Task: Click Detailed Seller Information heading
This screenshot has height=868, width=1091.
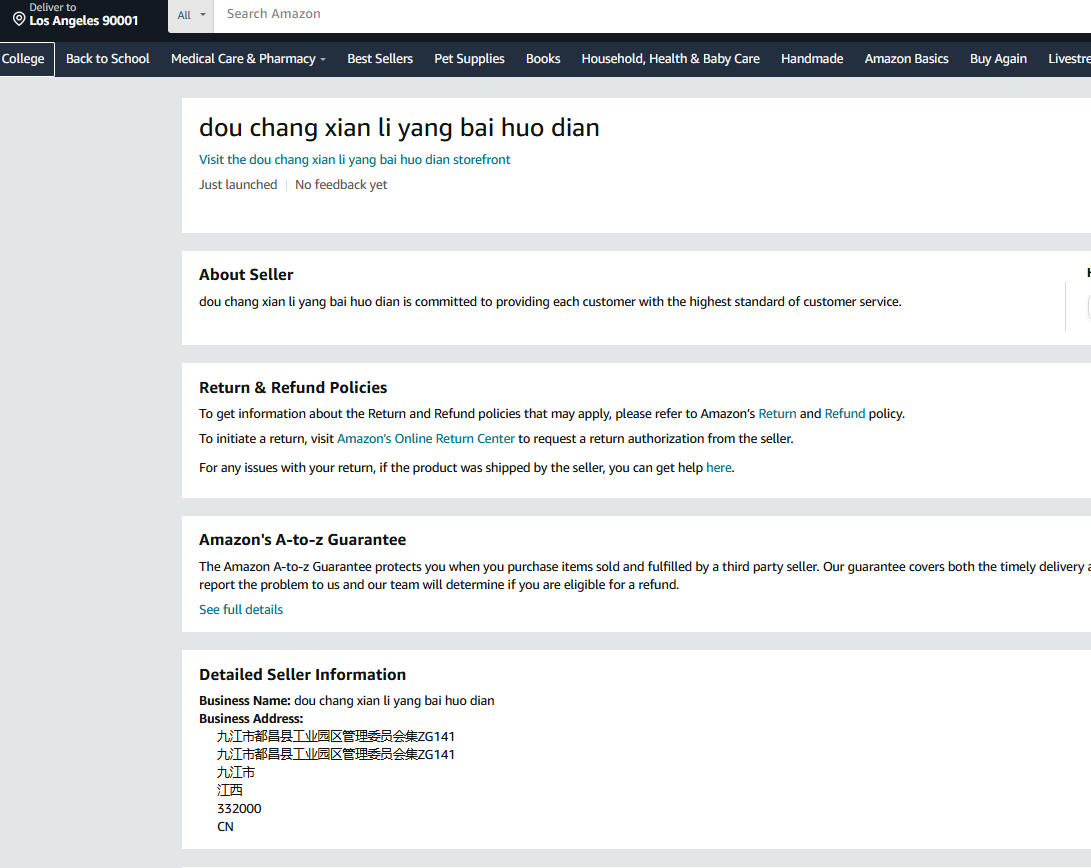Action: pos(302,675)
